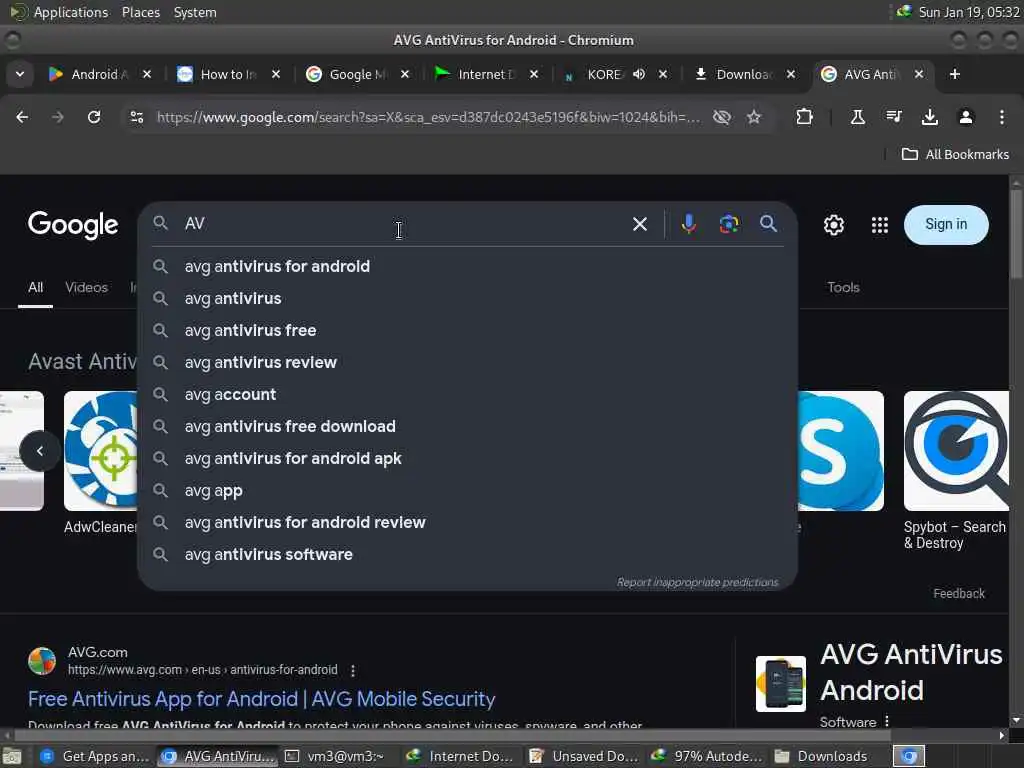Click the Feedback link
1024x768 pixels.
(x=959, y=594)
